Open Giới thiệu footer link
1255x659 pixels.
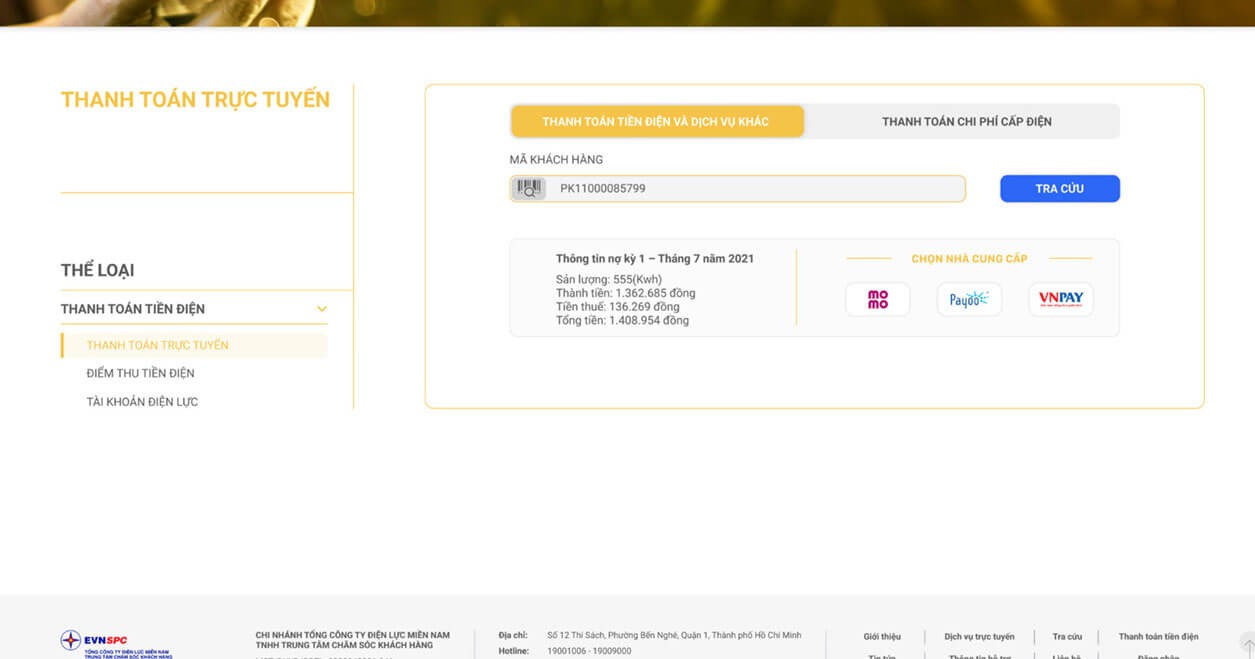(x=881, y=637)
